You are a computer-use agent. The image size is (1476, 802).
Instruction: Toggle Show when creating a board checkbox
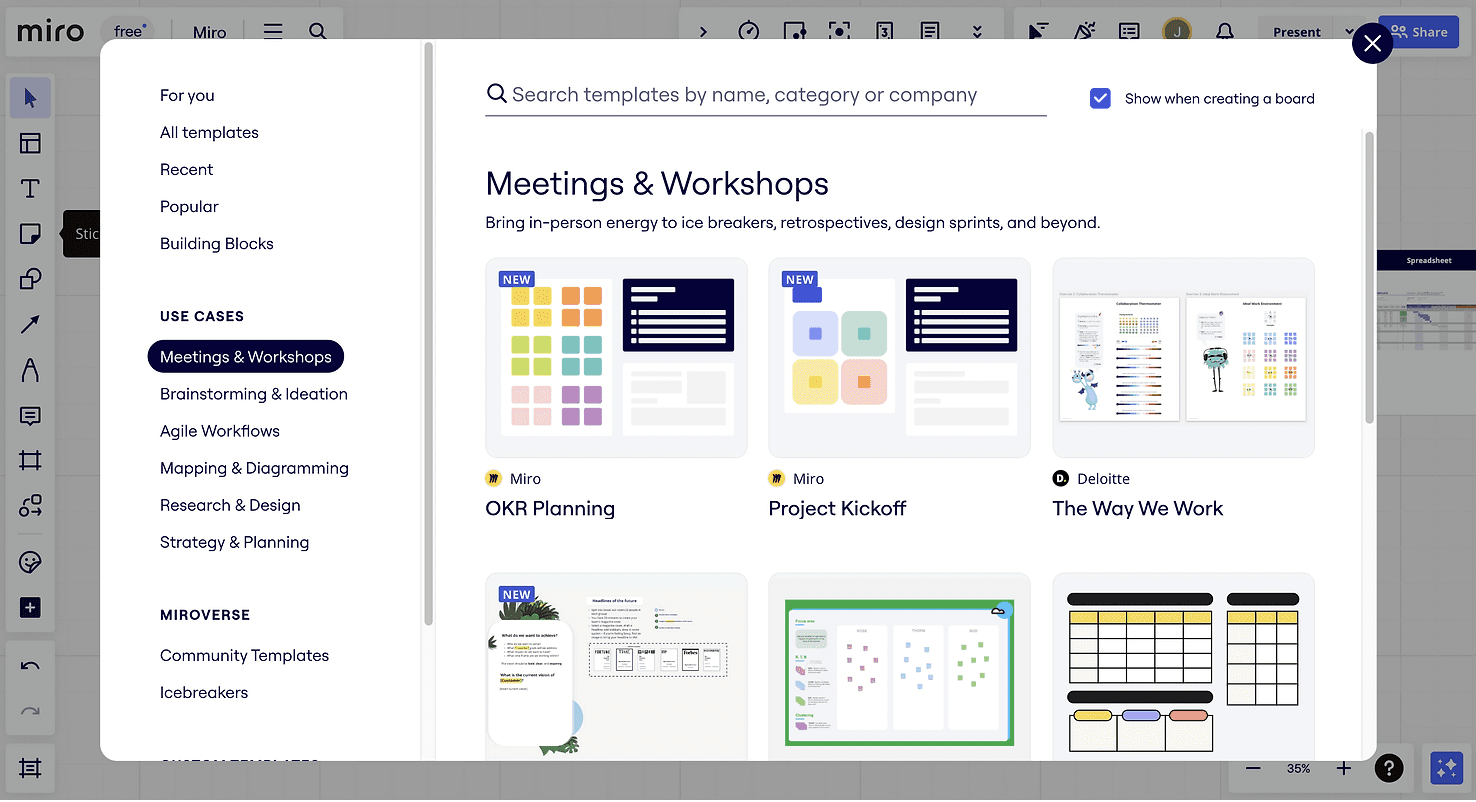[x=1100, y=98]
